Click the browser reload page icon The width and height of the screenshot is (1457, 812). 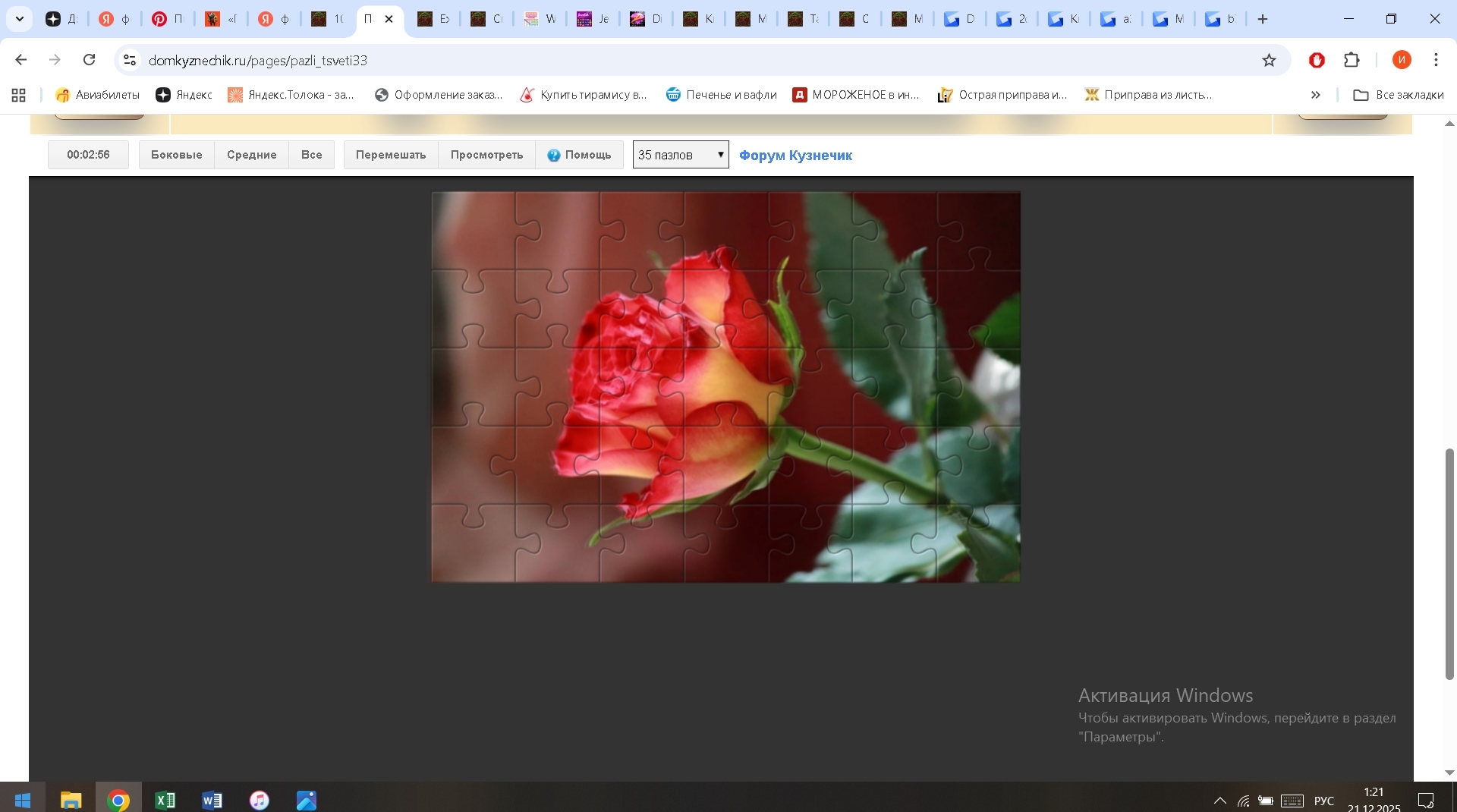click(x=90, y=60)
